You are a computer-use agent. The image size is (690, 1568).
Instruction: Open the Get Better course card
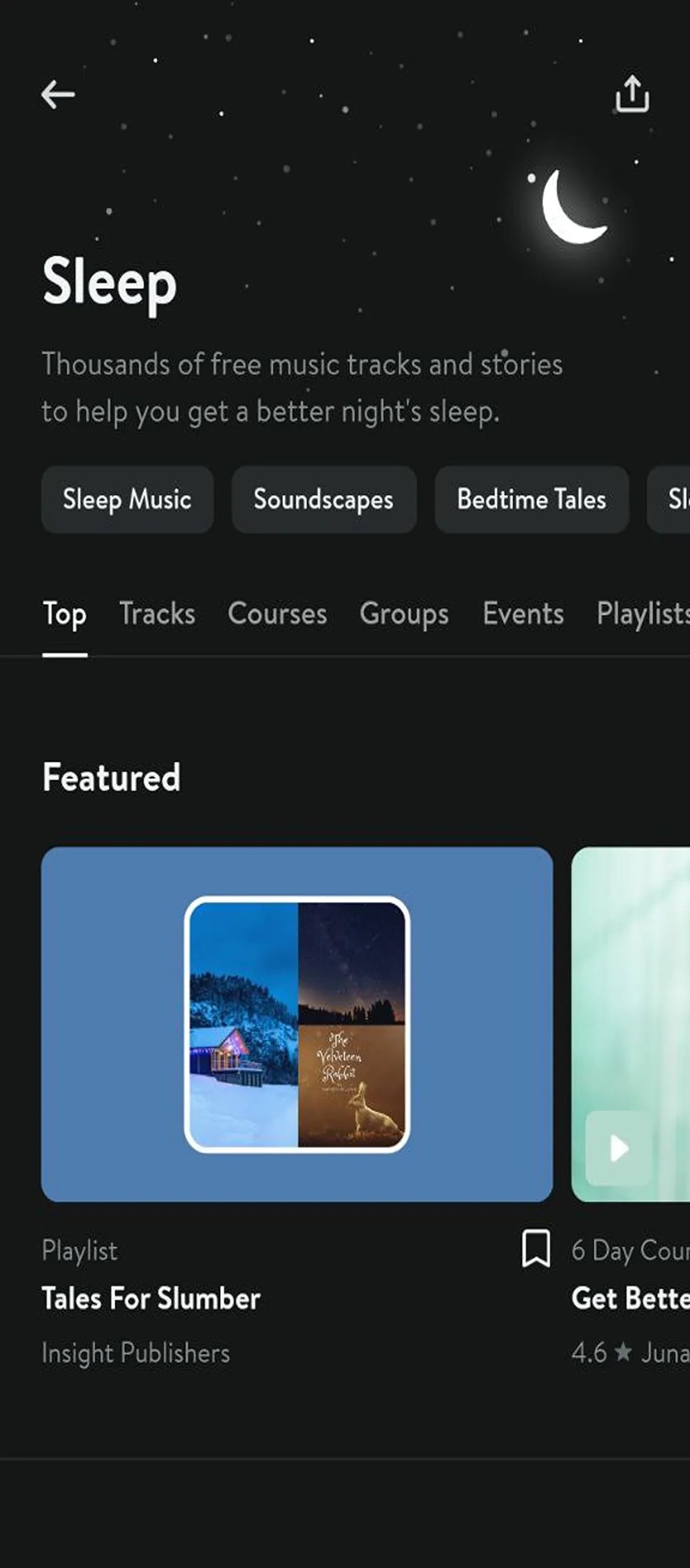point(630,1298)
